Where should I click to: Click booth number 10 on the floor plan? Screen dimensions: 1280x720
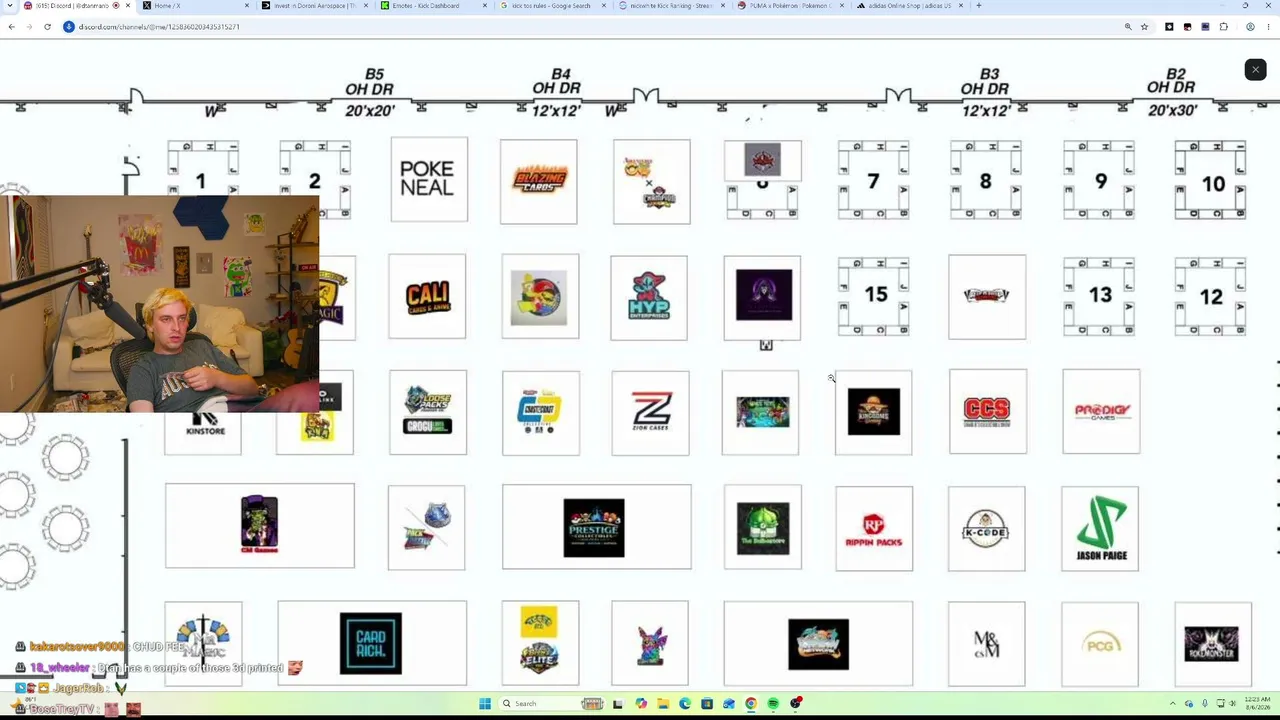pyautogui.click(x=1211, y=181)
